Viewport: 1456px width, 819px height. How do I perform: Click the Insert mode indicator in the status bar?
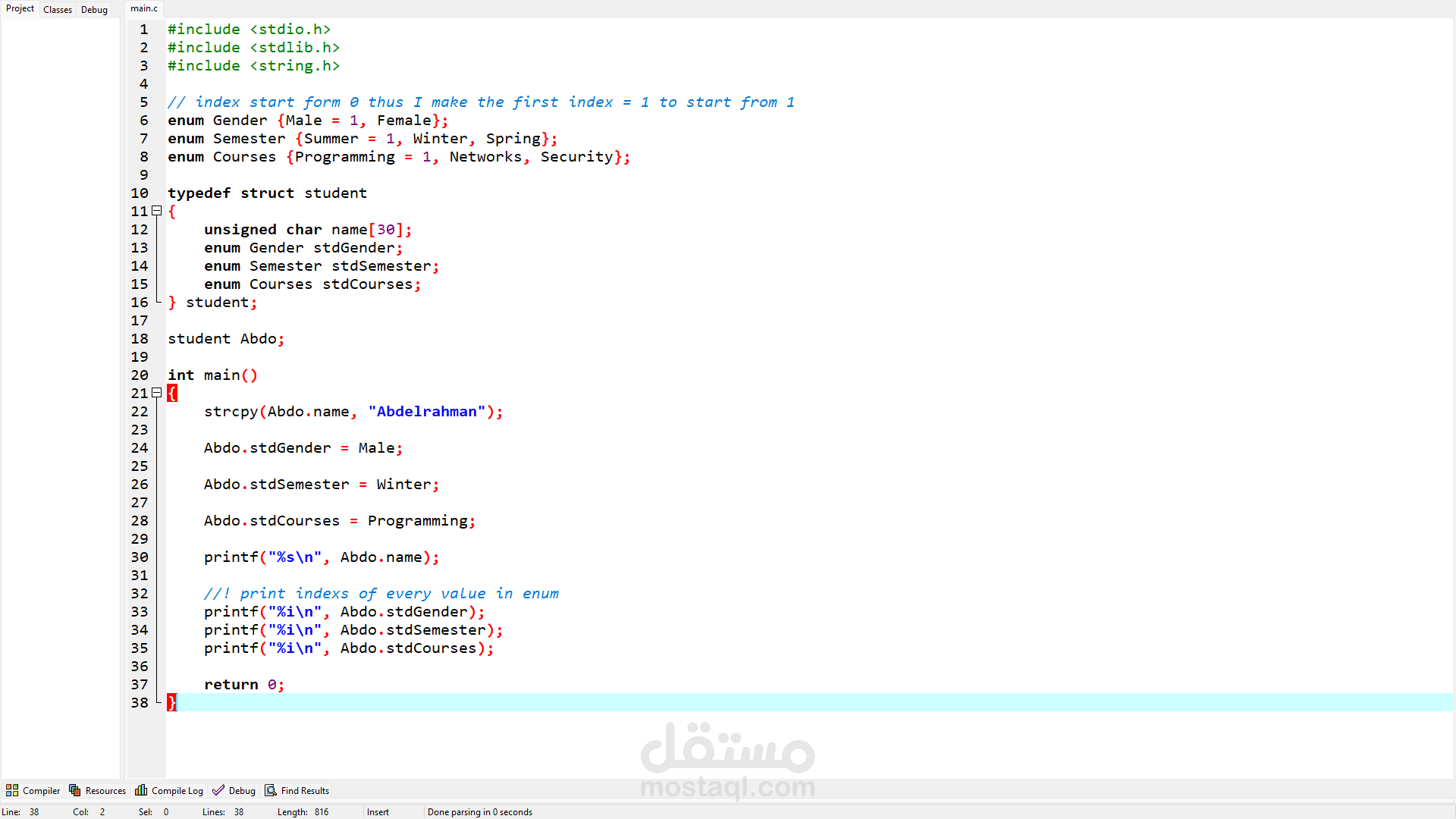[378, 811]
